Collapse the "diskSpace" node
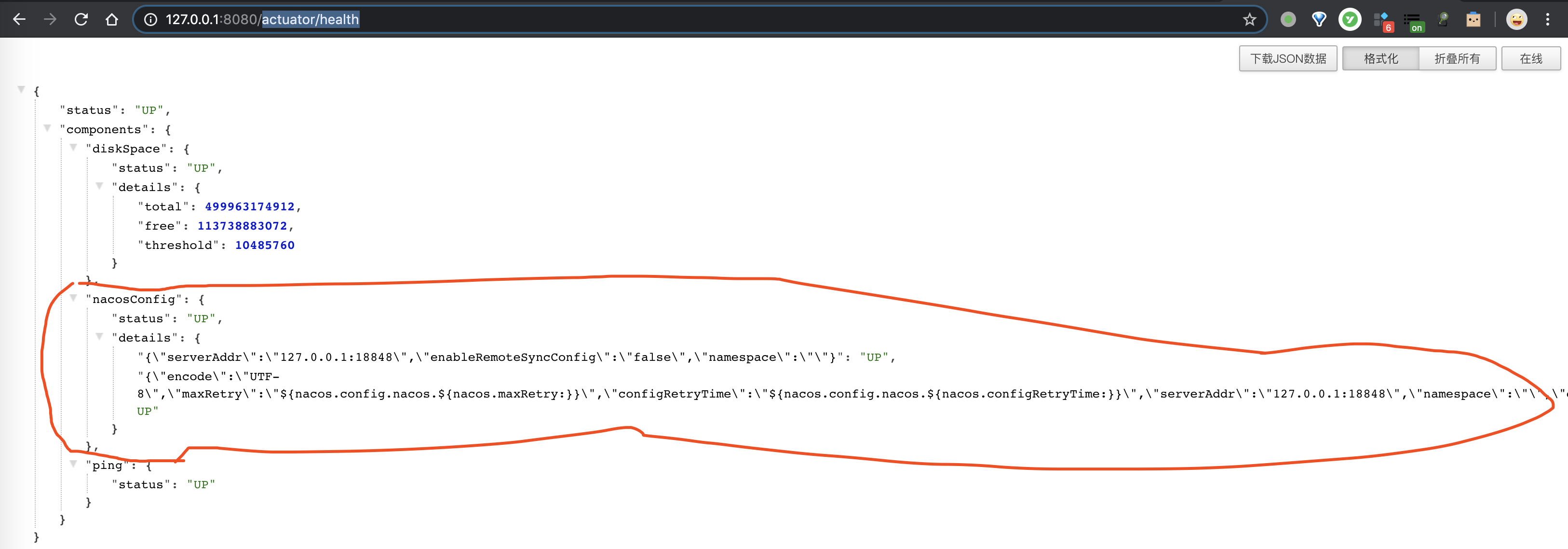This screenshot has height=549, width=1568. (74, 148)
